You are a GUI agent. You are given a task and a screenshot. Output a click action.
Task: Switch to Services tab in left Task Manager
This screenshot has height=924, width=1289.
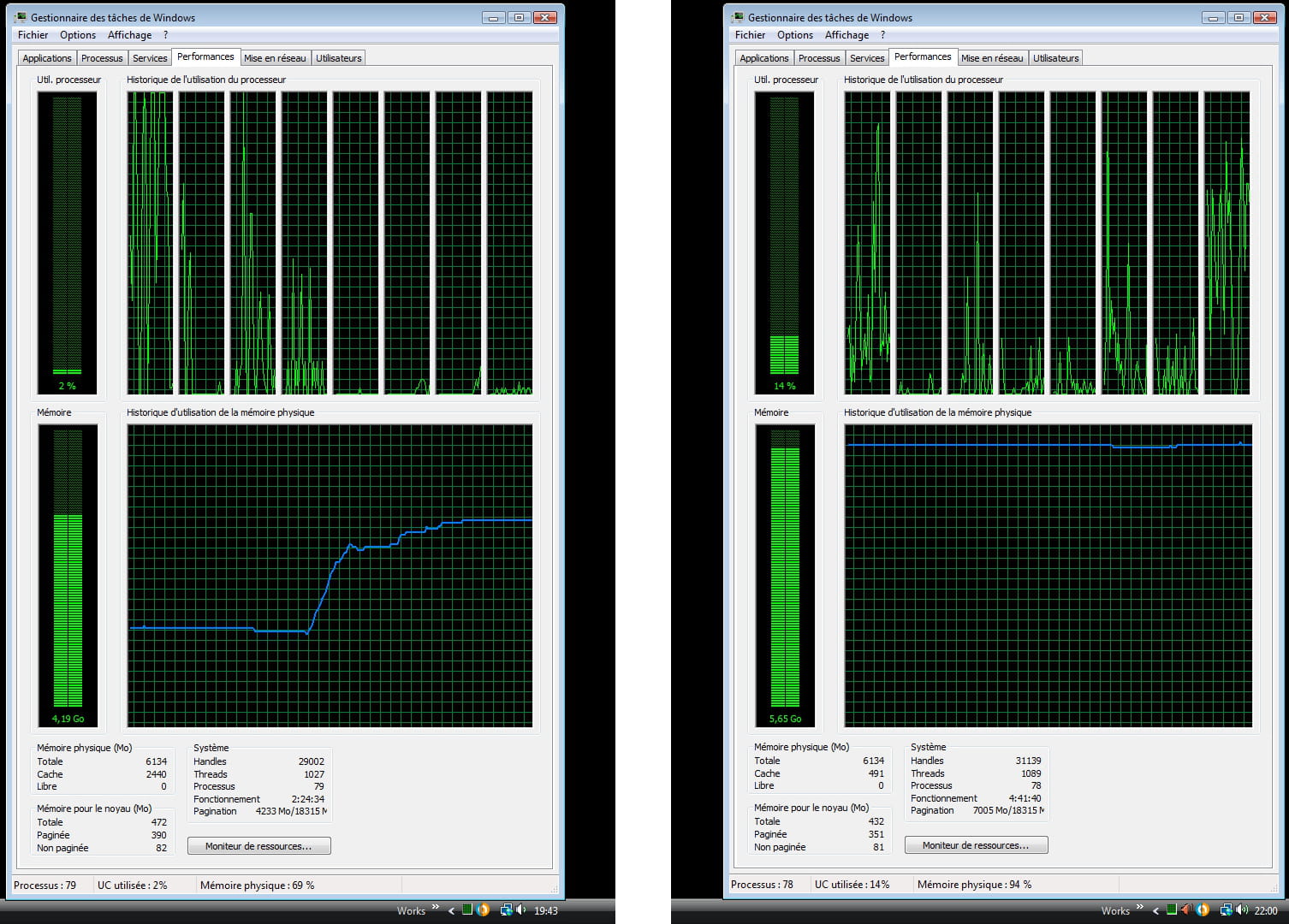(150, 58)
